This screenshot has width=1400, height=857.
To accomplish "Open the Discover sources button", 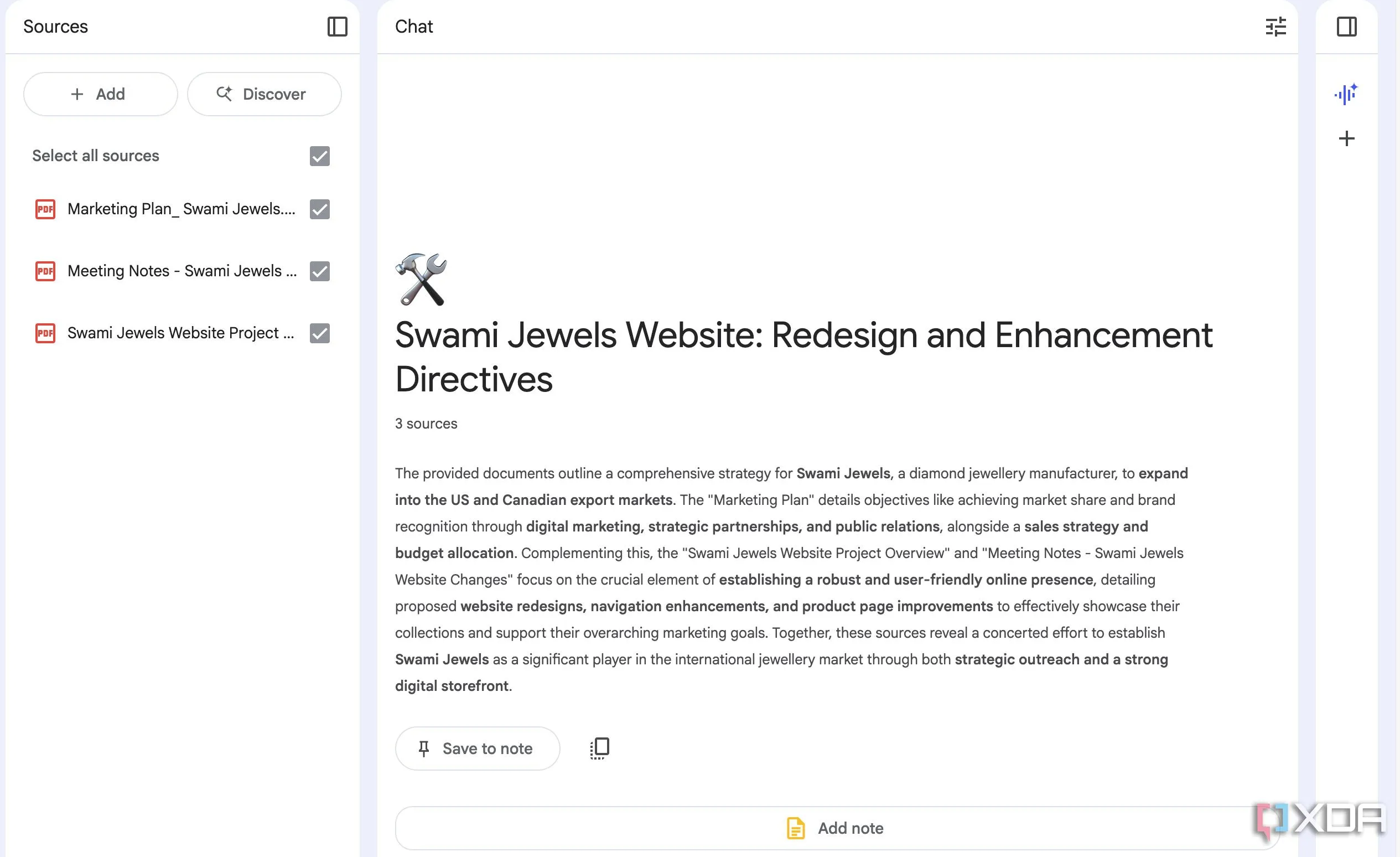I will pyautogui.click(x=264, y=94).
